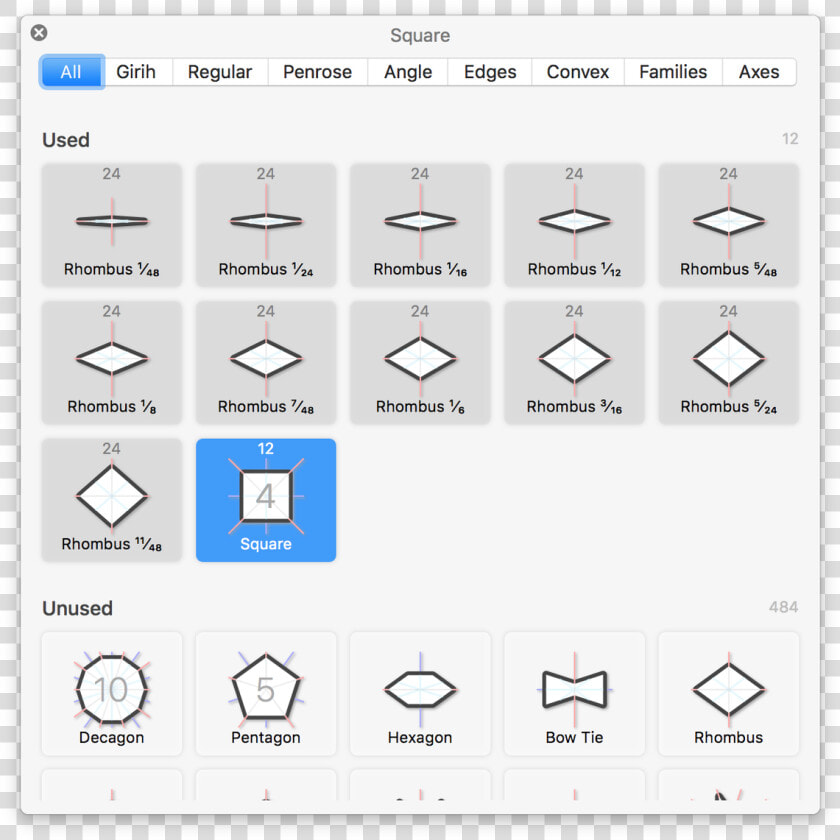This screenshot has height=840, width=840.
Task: Select the Rhombus 1/48 tile
Action: tap(111, 225)
